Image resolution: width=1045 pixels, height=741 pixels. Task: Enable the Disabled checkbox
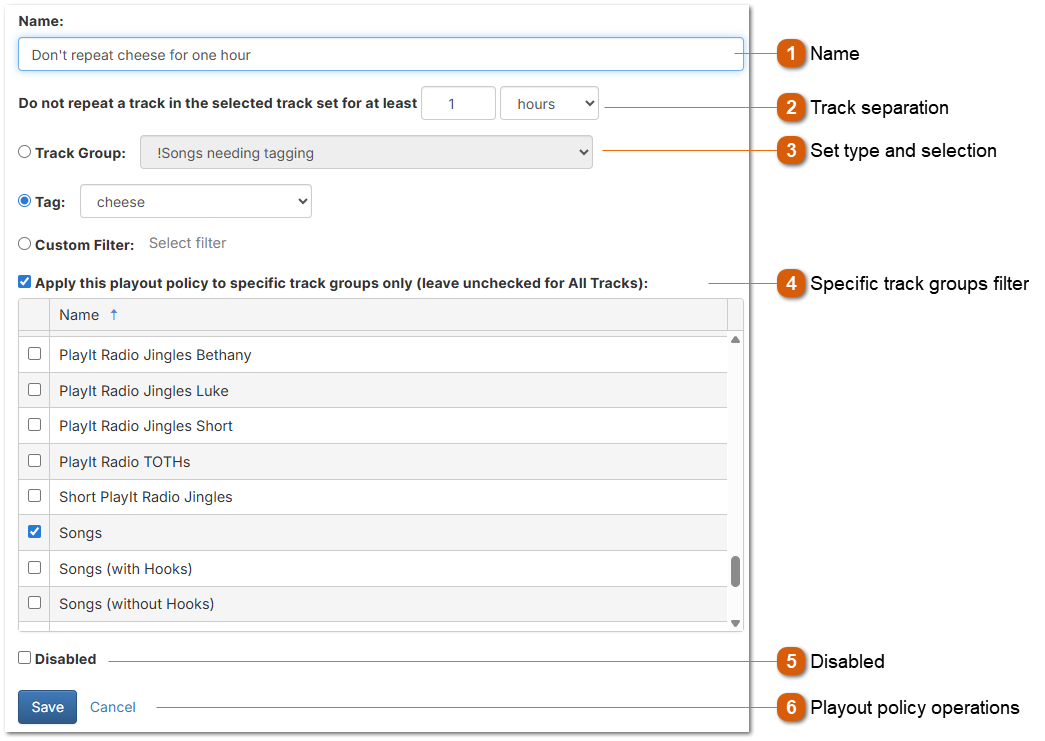(23, 658)
